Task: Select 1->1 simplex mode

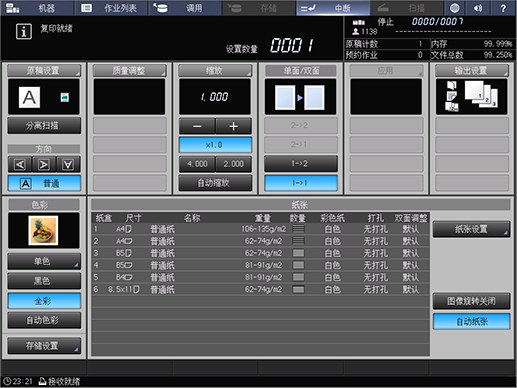Action: coord(301,183)
